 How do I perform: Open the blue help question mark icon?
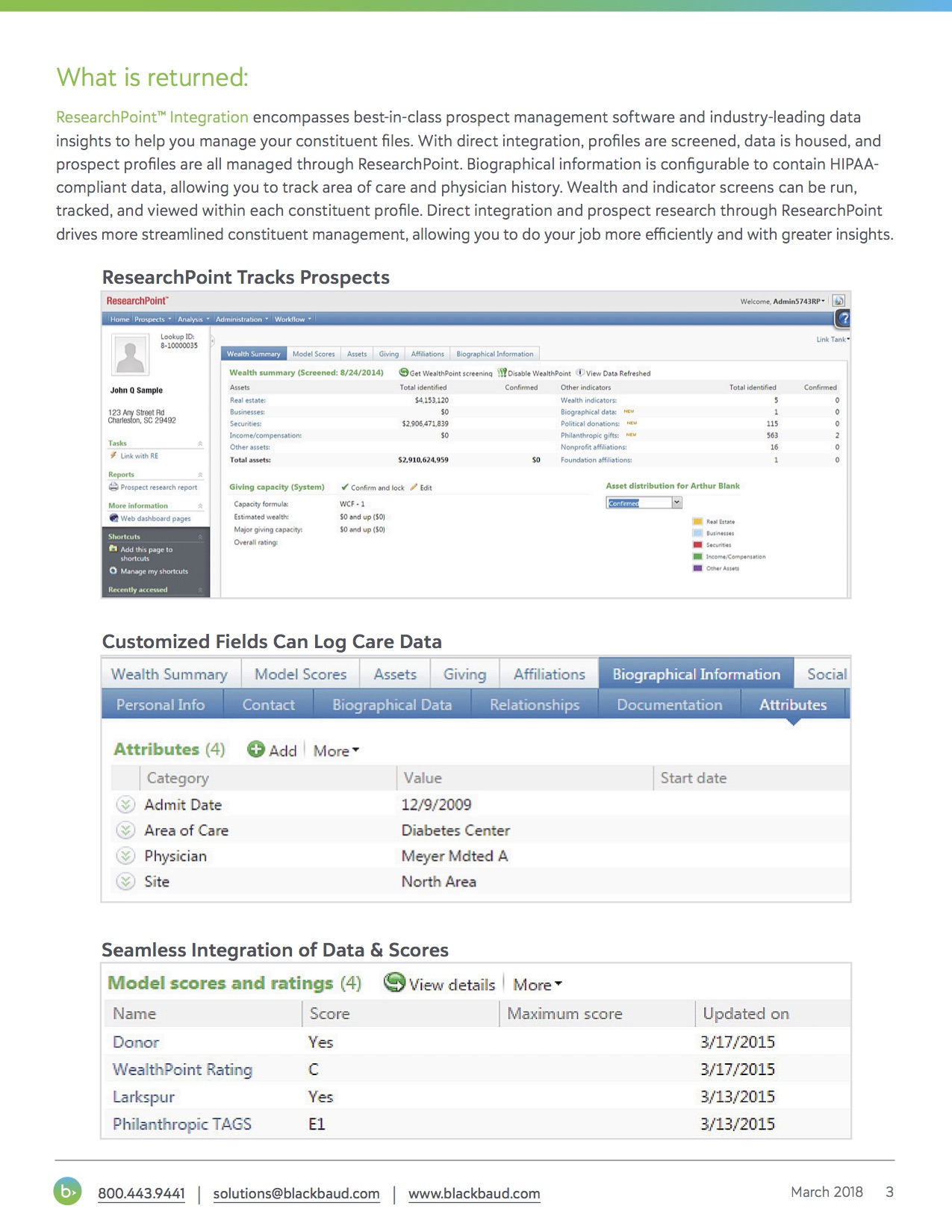[x=842, y=319]
